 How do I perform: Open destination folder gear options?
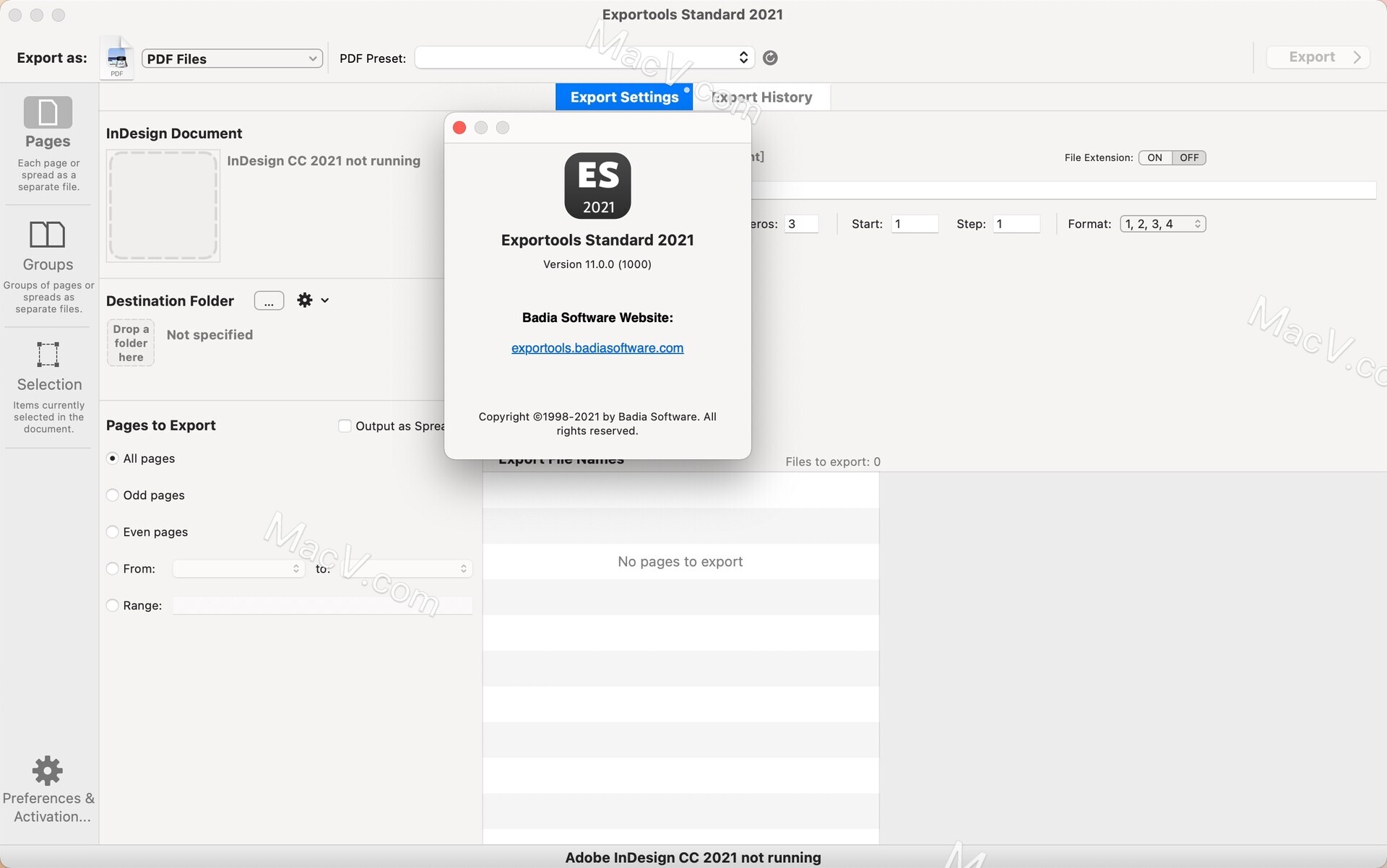tap(305, 300)
